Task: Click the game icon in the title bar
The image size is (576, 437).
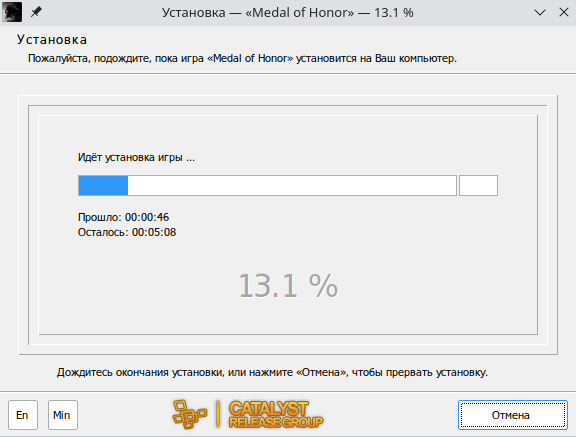Action: point(12,12)
